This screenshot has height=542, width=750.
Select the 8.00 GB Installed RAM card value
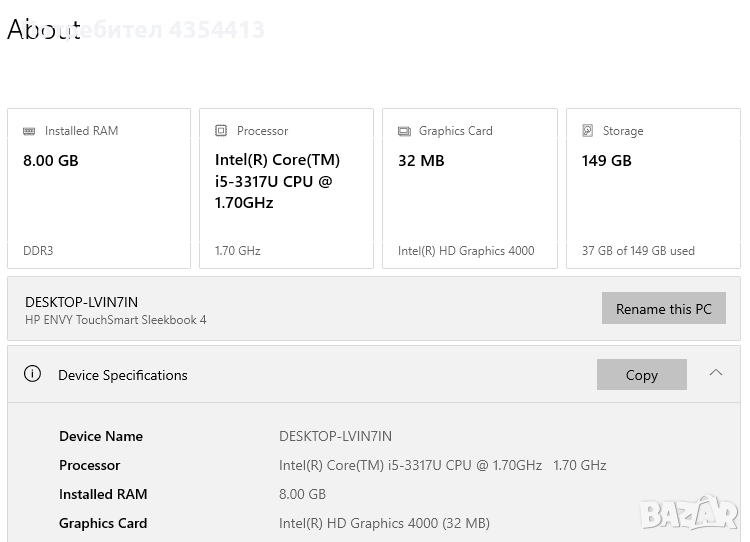coord(51,160)
